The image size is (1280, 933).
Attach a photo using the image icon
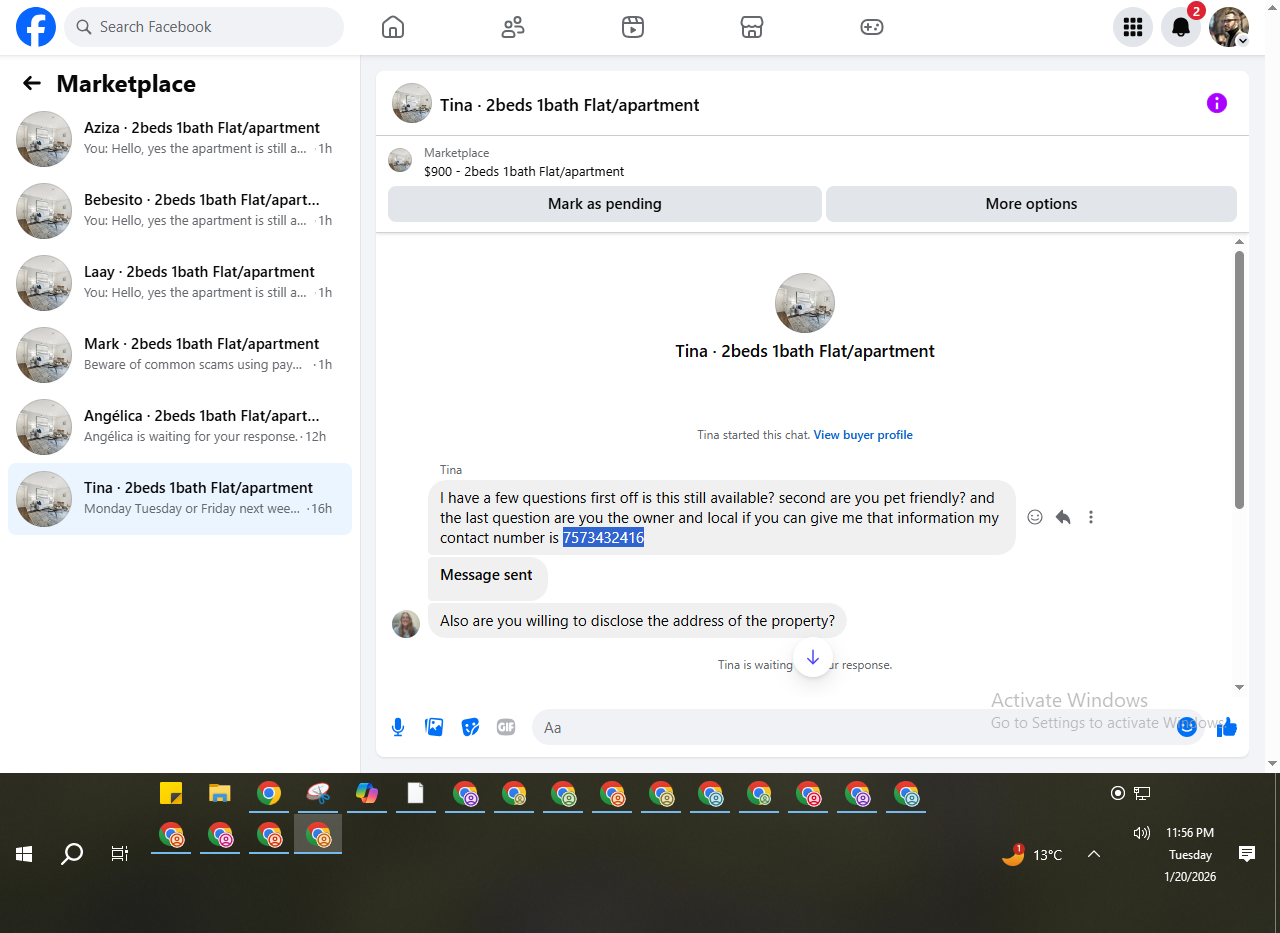(434, 727)
